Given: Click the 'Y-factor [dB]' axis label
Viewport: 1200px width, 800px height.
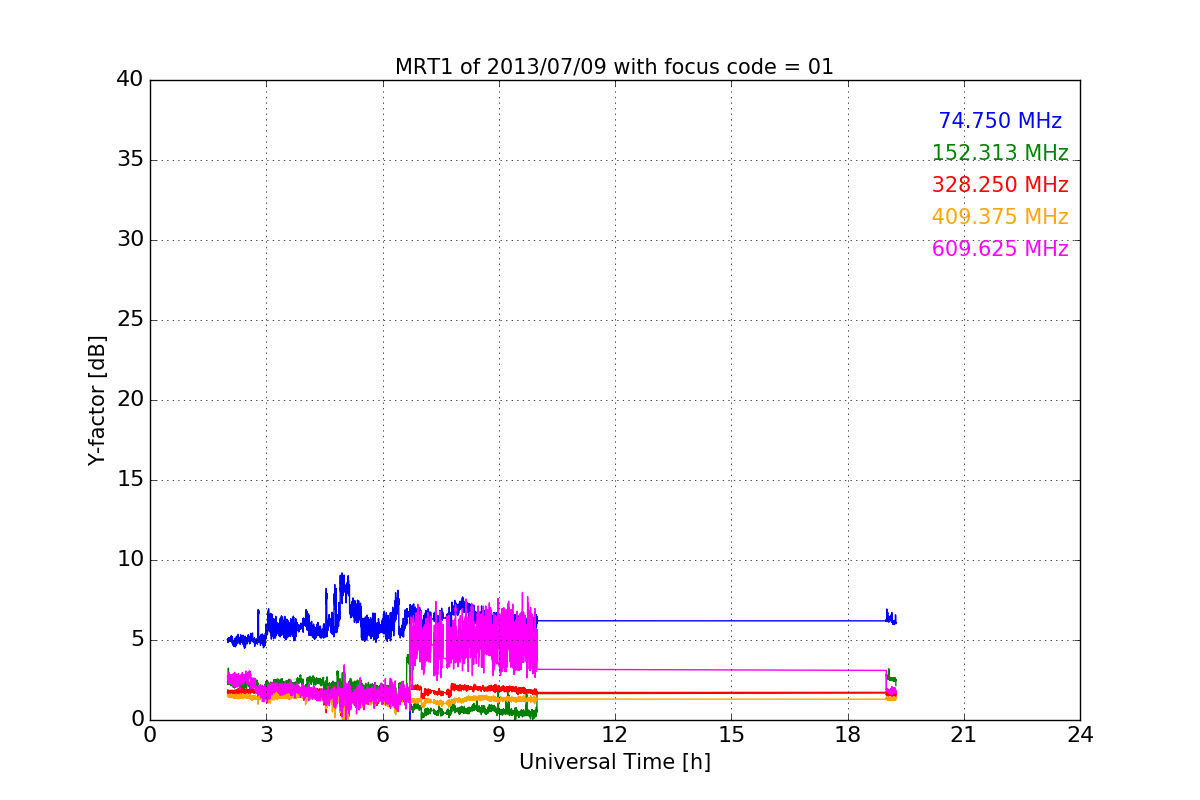Looking at the screenshot, I should [x=97, y=400].
